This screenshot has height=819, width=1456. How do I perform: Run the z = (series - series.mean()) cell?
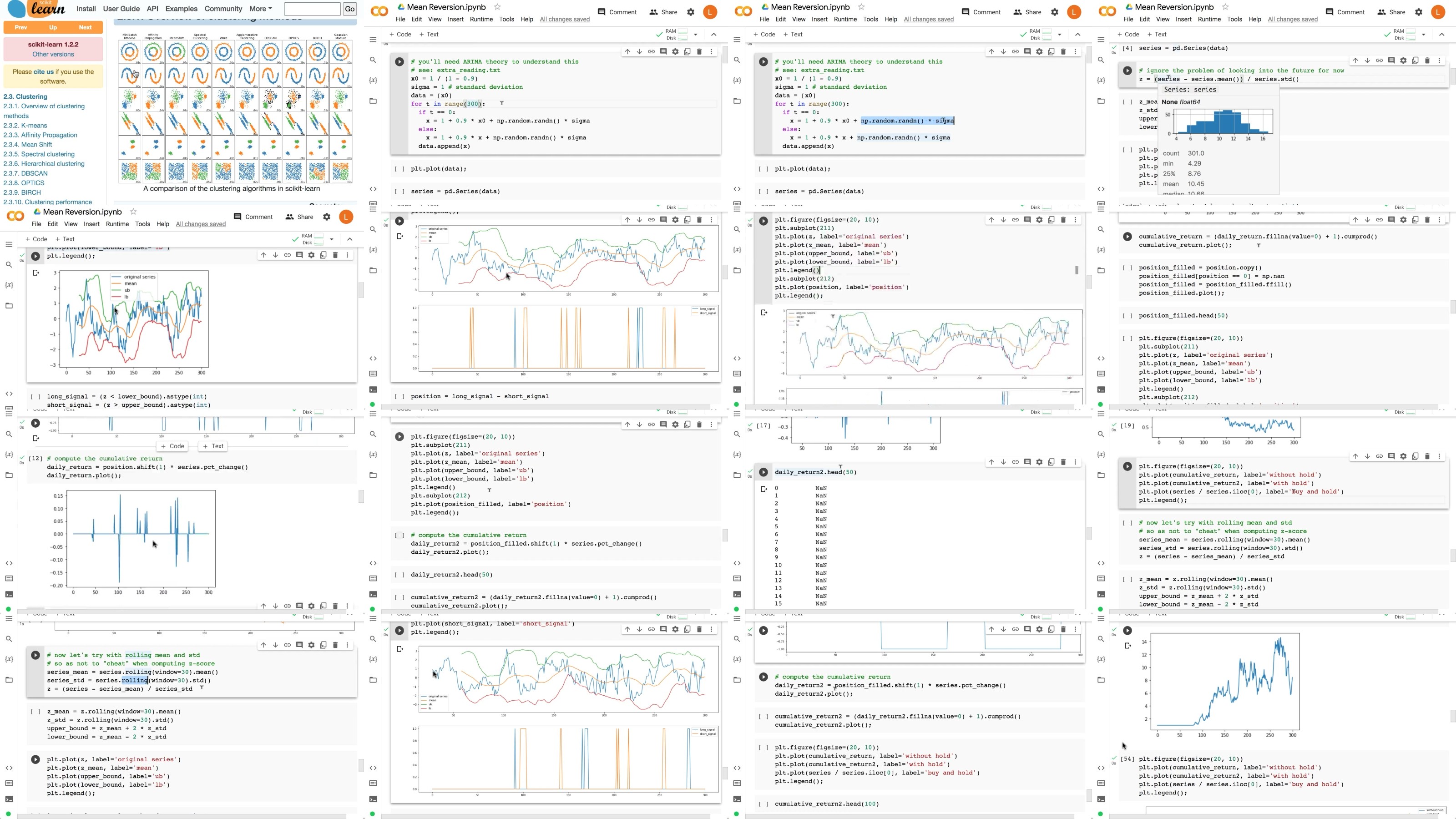1127,71
